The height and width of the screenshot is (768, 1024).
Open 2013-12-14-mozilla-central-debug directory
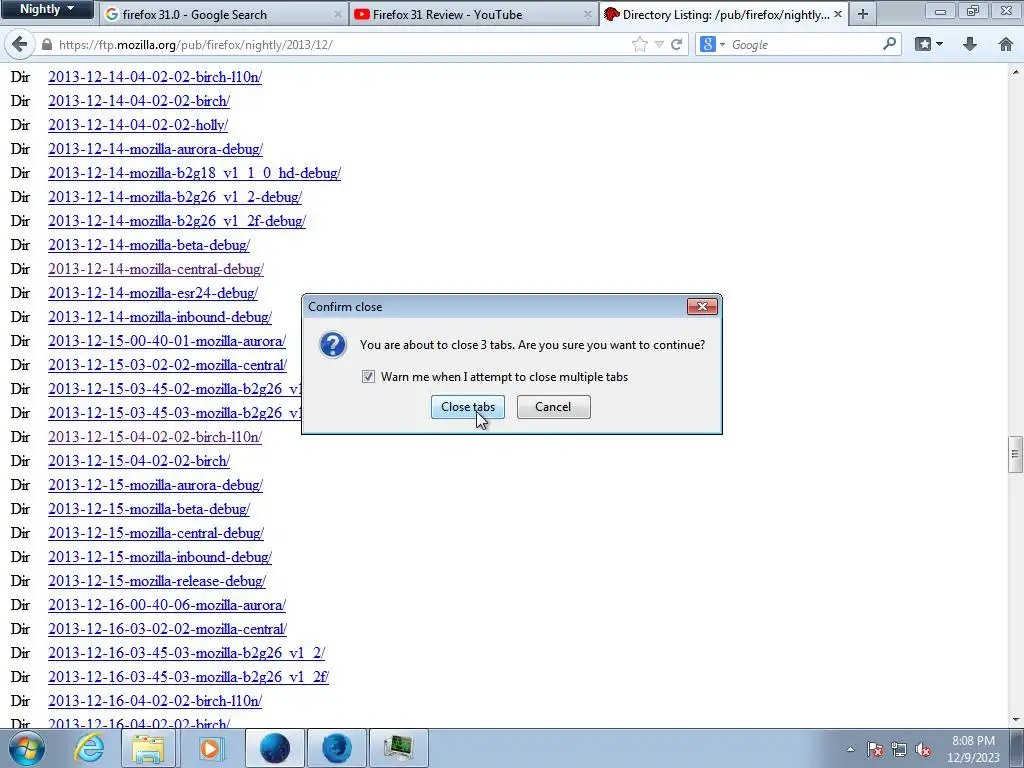[156, 269]
